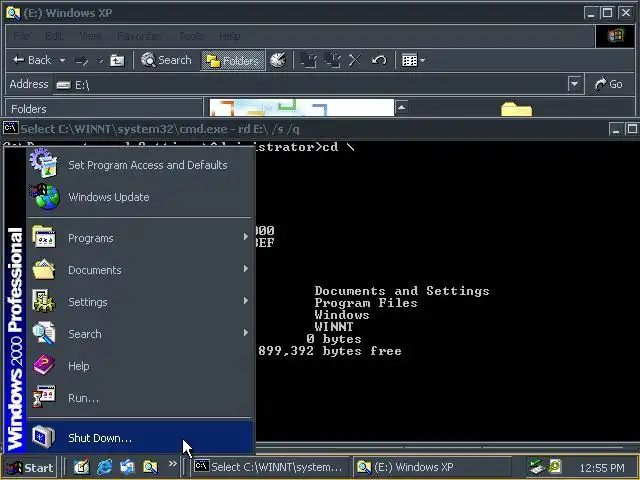Open the File menu in Explorer
This screenshot has width=640, height=480.
tap(20, 36)
